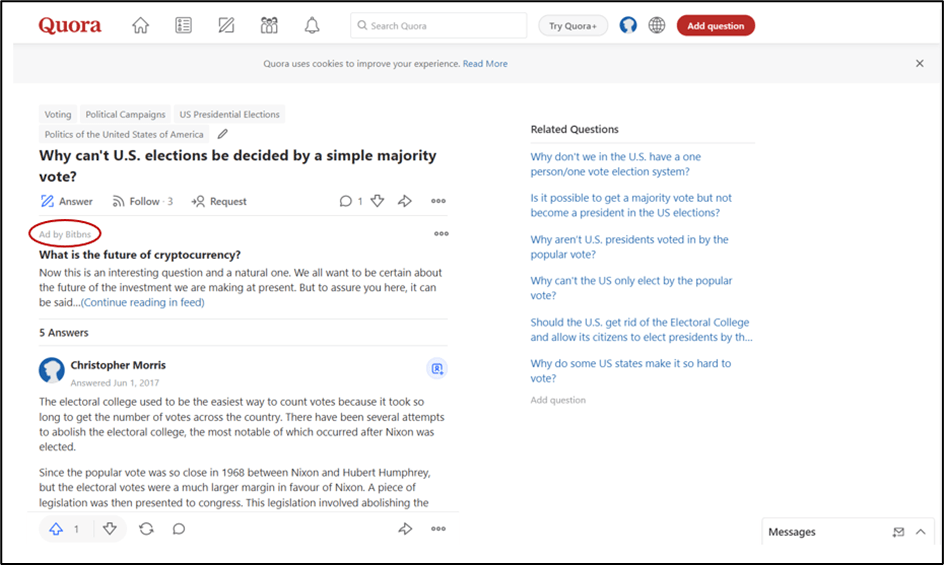944x565 pixels.
Task: Open the Voting topic tag
Action: tap(58, 114)
